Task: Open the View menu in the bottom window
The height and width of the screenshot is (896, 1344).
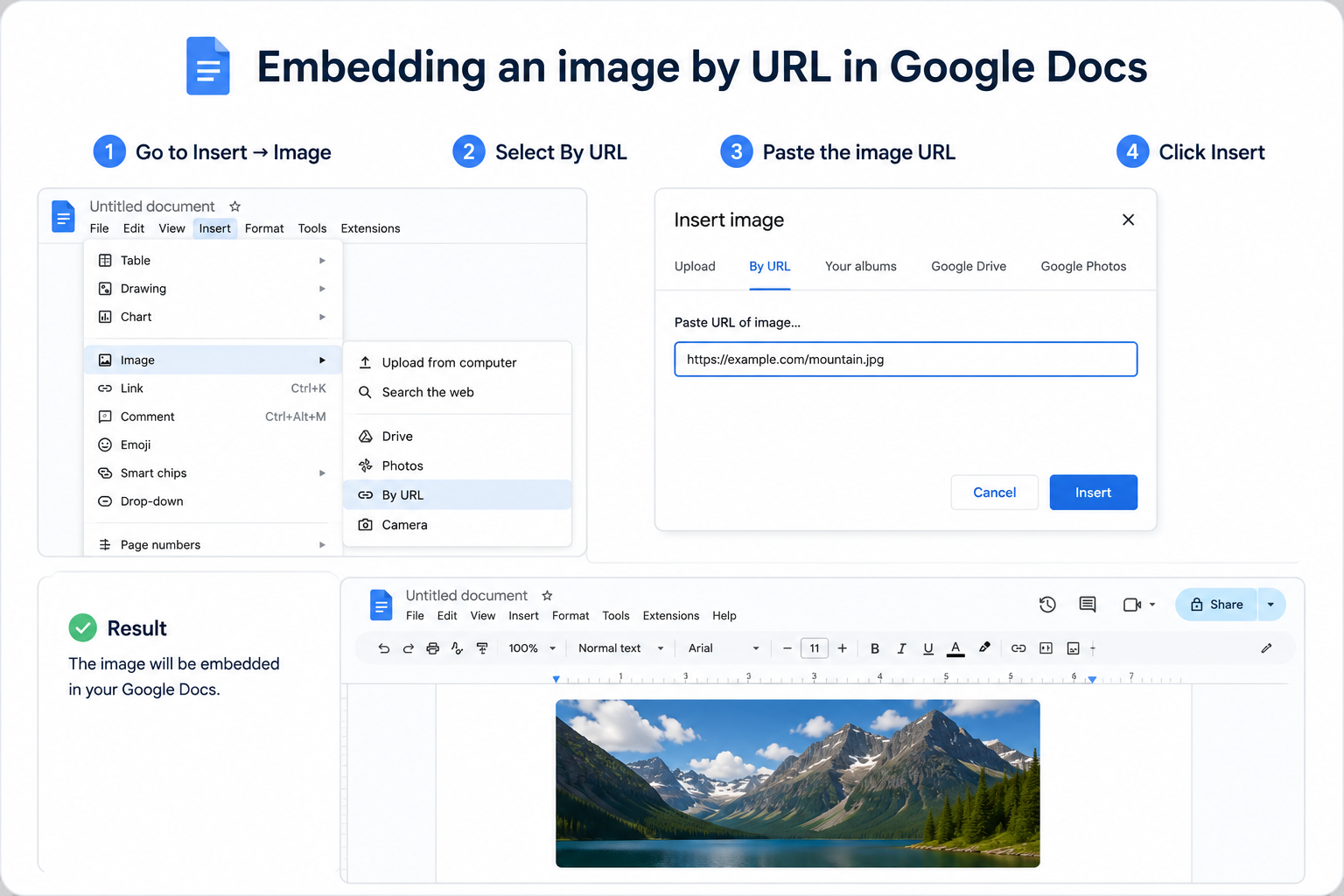Action: tap(483, 616)
